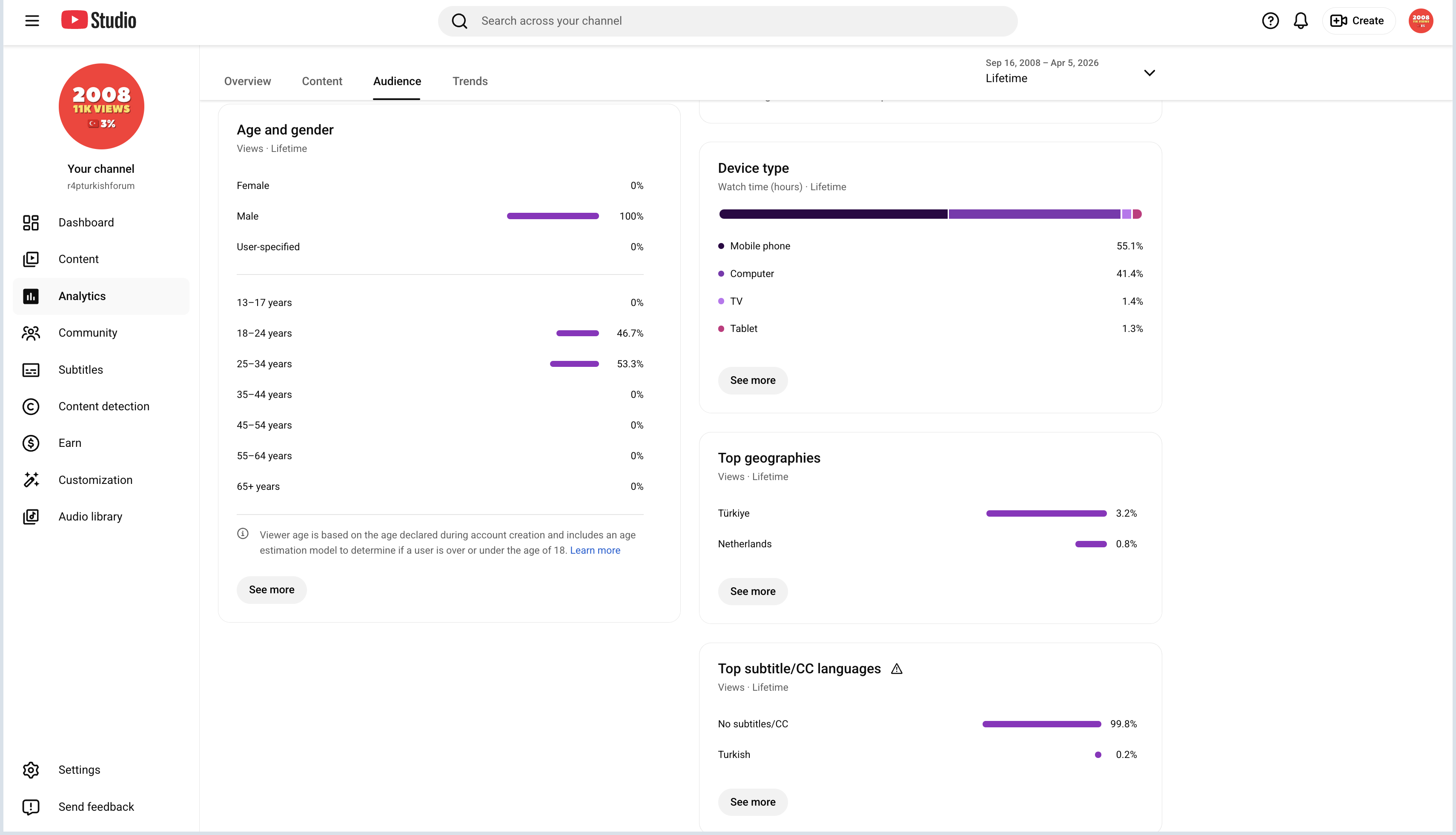Click the Netherlands 0.8% bar
The image size is (1456, 835).
click(1091, 543)
